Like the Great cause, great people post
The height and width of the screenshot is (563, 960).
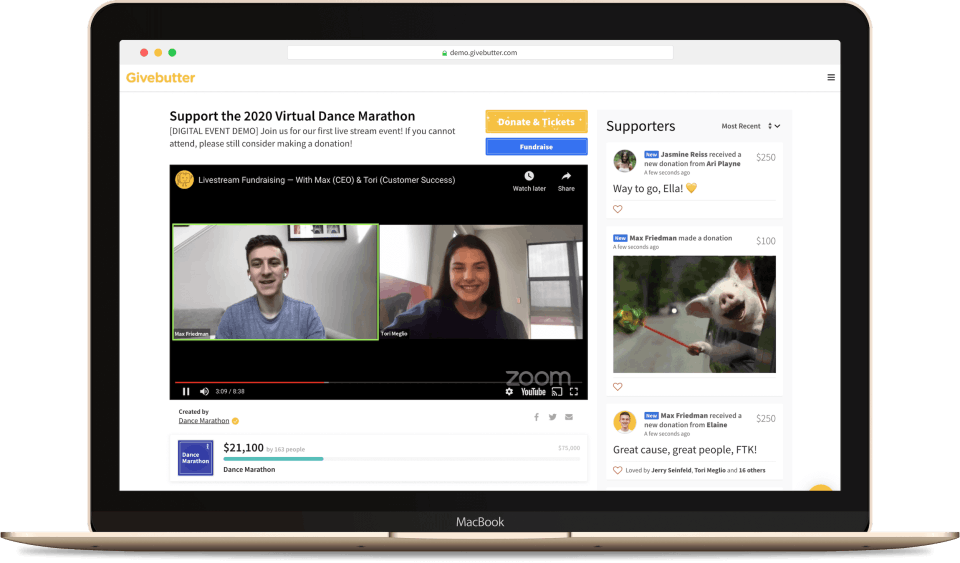click(618, 471)
